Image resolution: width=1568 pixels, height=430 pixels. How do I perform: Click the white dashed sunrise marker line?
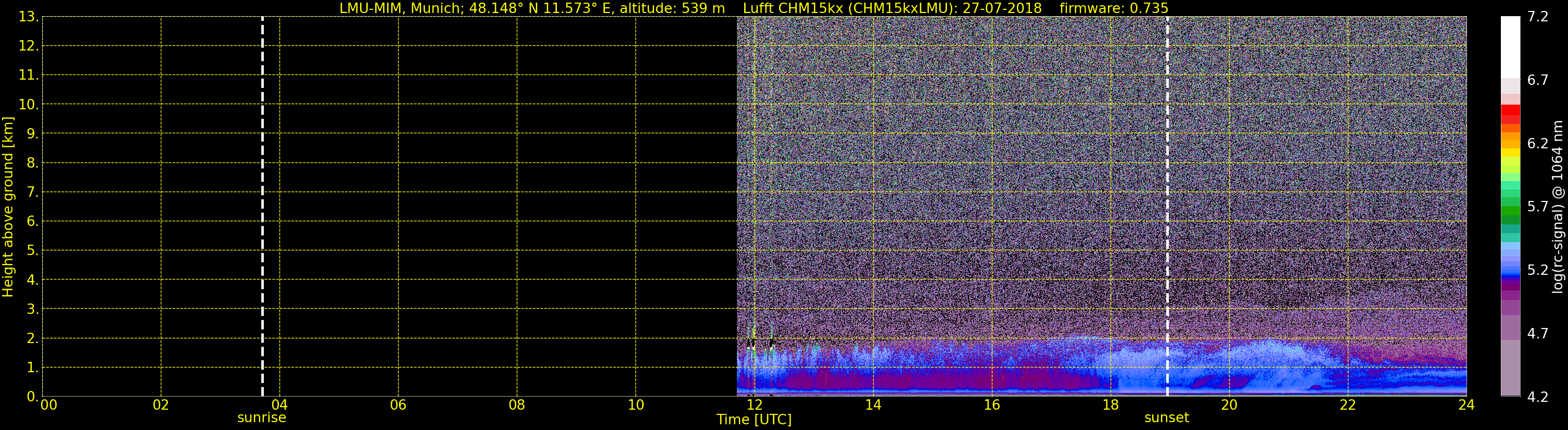262,207
